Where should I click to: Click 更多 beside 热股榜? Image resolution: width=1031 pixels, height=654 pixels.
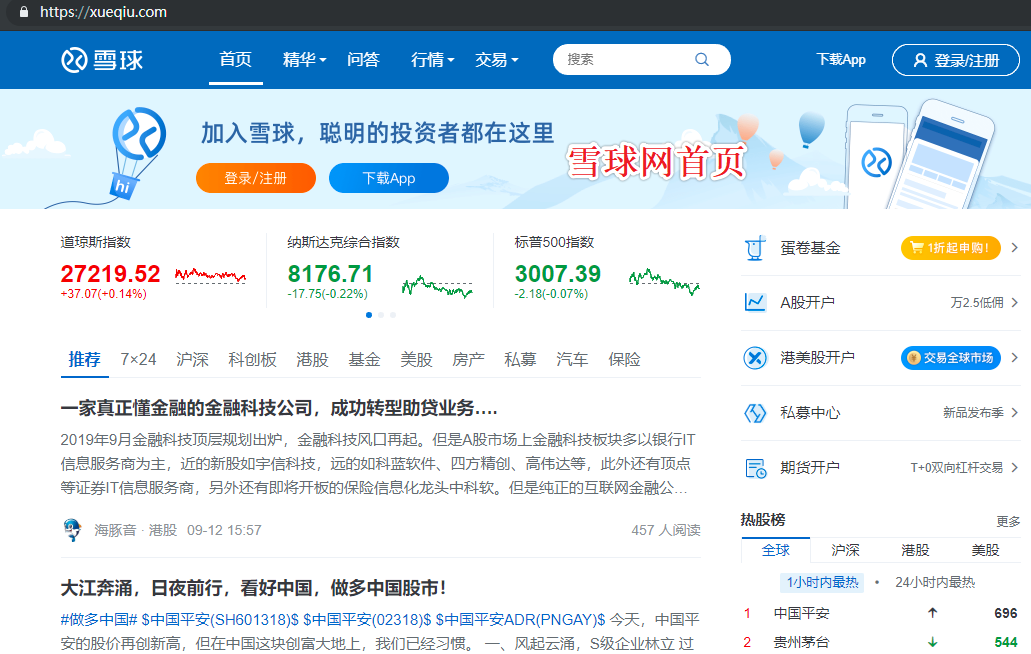pyautogui.click(x=1008, y=521)
